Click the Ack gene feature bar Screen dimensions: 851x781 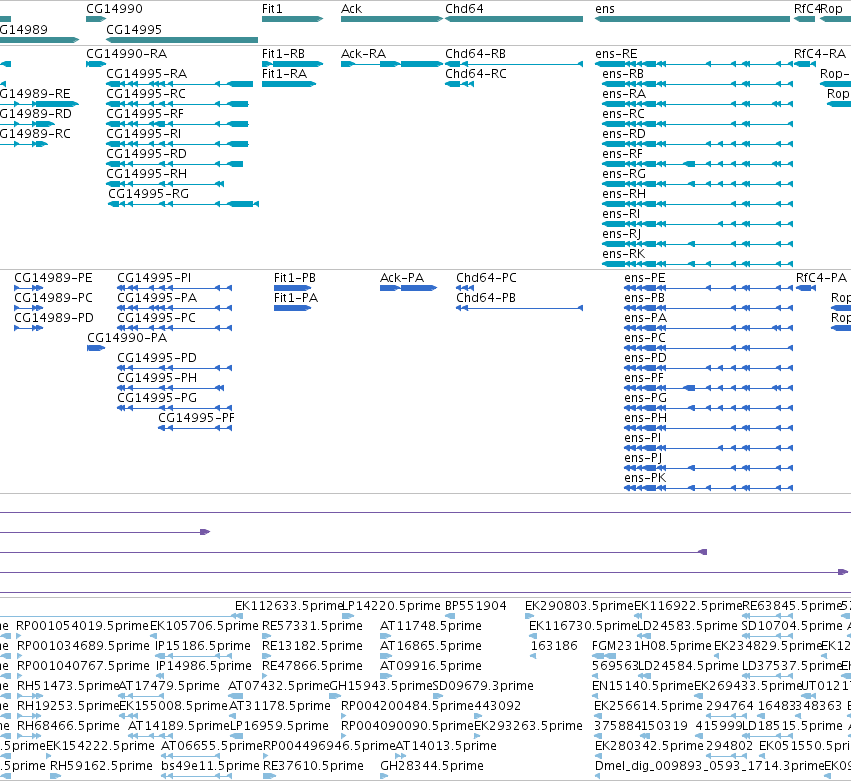coord(392,19)
